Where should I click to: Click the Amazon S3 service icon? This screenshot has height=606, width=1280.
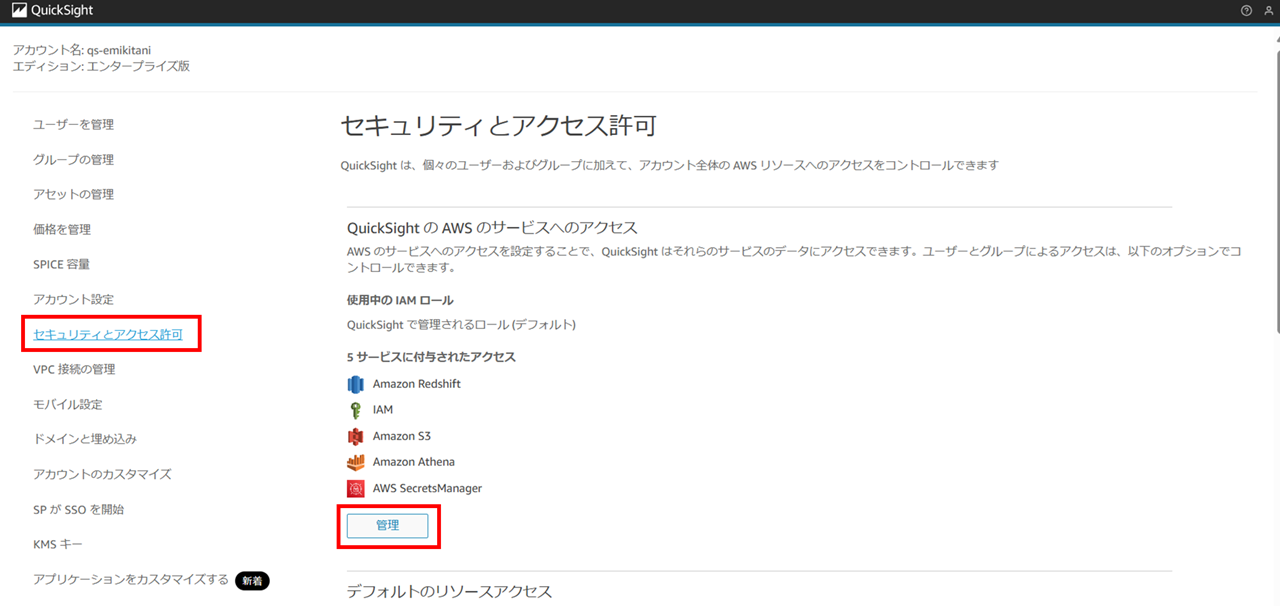point(356,436)
